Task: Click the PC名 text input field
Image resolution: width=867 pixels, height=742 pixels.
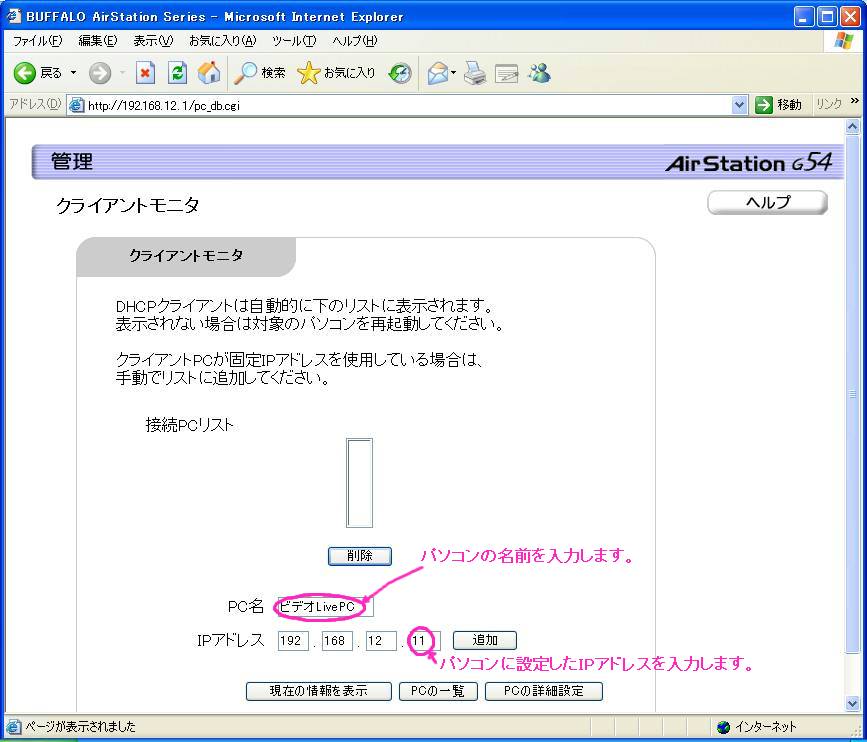Action: pos(325,607)
